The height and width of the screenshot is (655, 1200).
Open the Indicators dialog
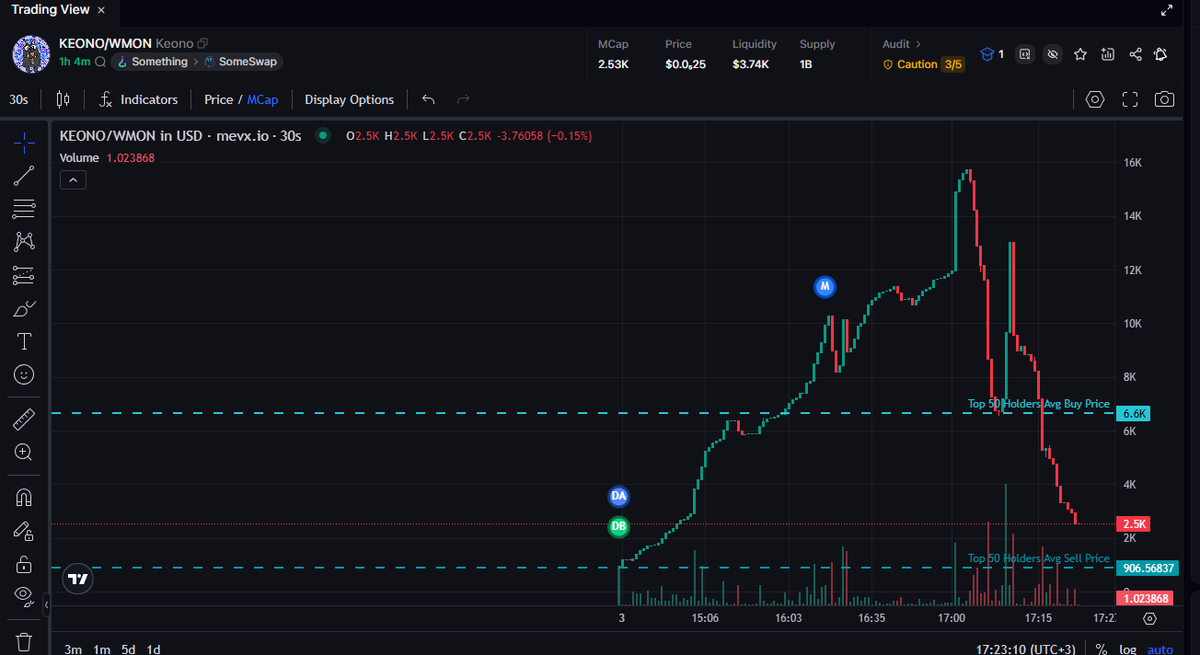(x=139, y=99)
